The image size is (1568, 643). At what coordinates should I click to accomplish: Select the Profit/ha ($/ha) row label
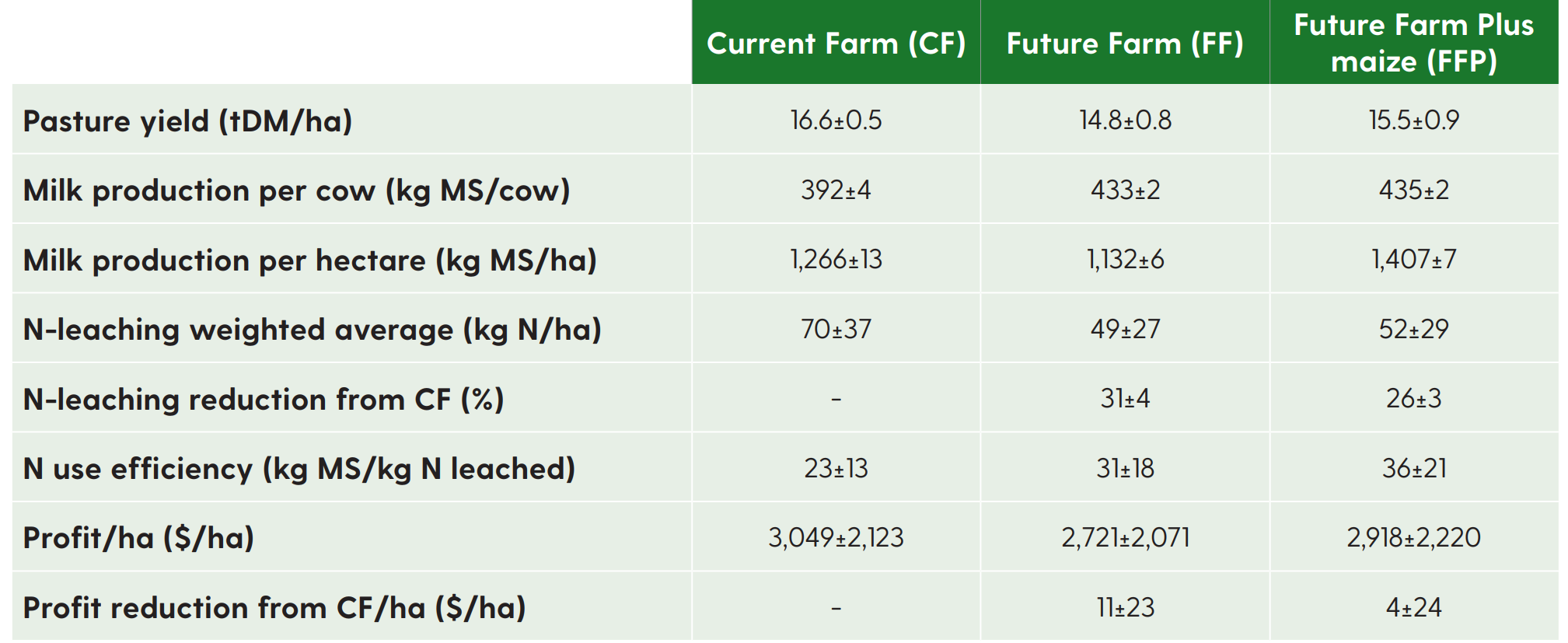click(x=139, y=538)
